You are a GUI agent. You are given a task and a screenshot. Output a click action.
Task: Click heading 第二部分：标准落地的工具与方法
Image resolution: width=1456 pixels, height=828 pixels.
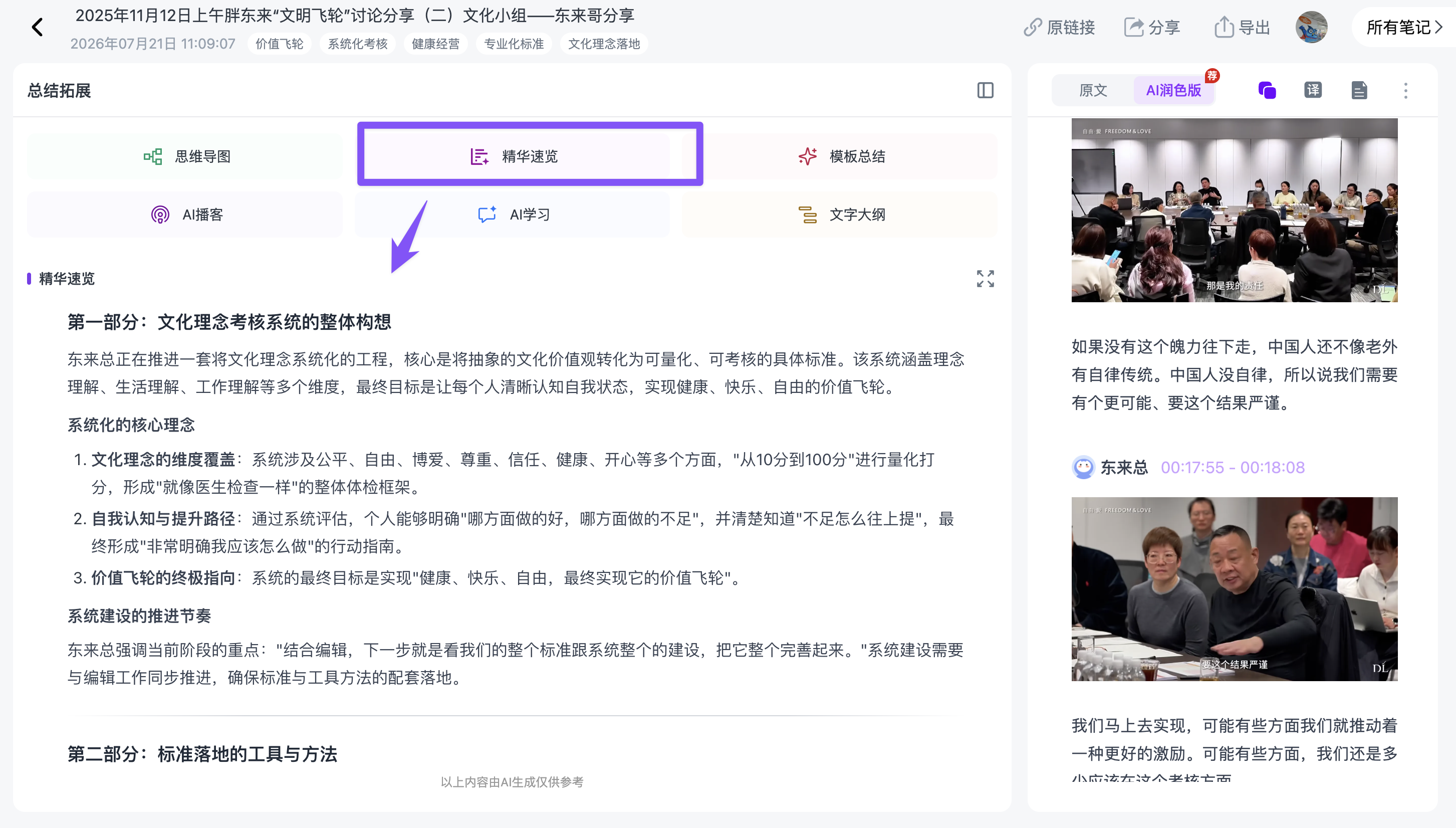pos(202,754)
